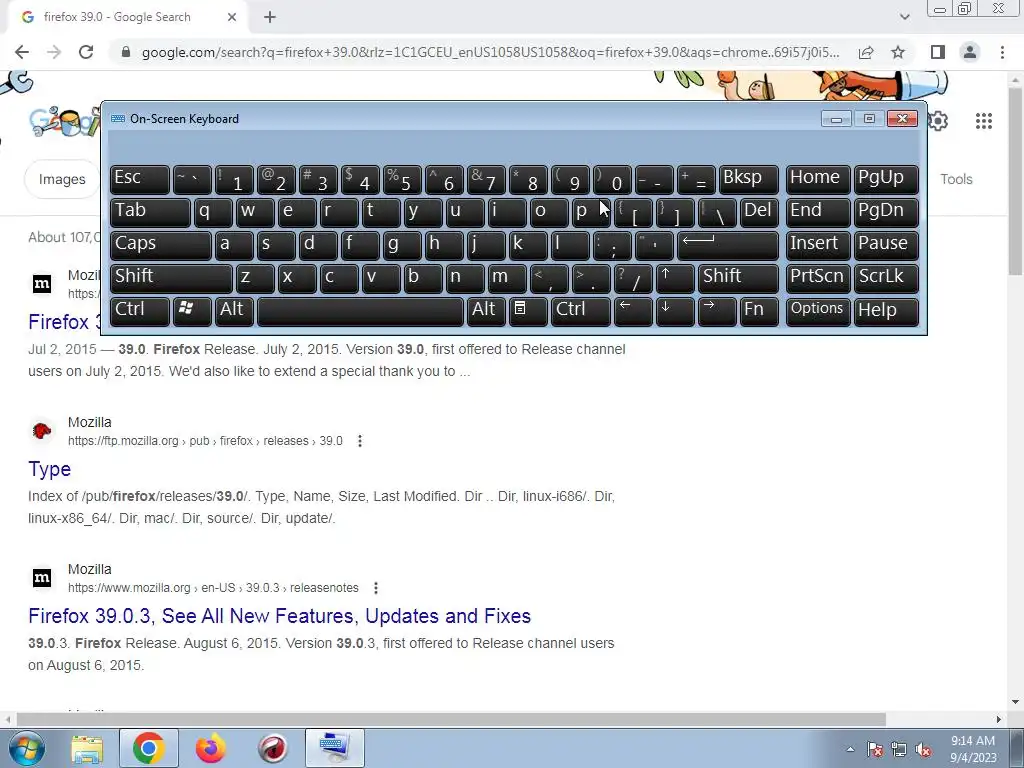Image resolution: width=1024 pixels, height=768 pixels.
Task: Show hidden system tray icons
Action: [x=850, y=749]
